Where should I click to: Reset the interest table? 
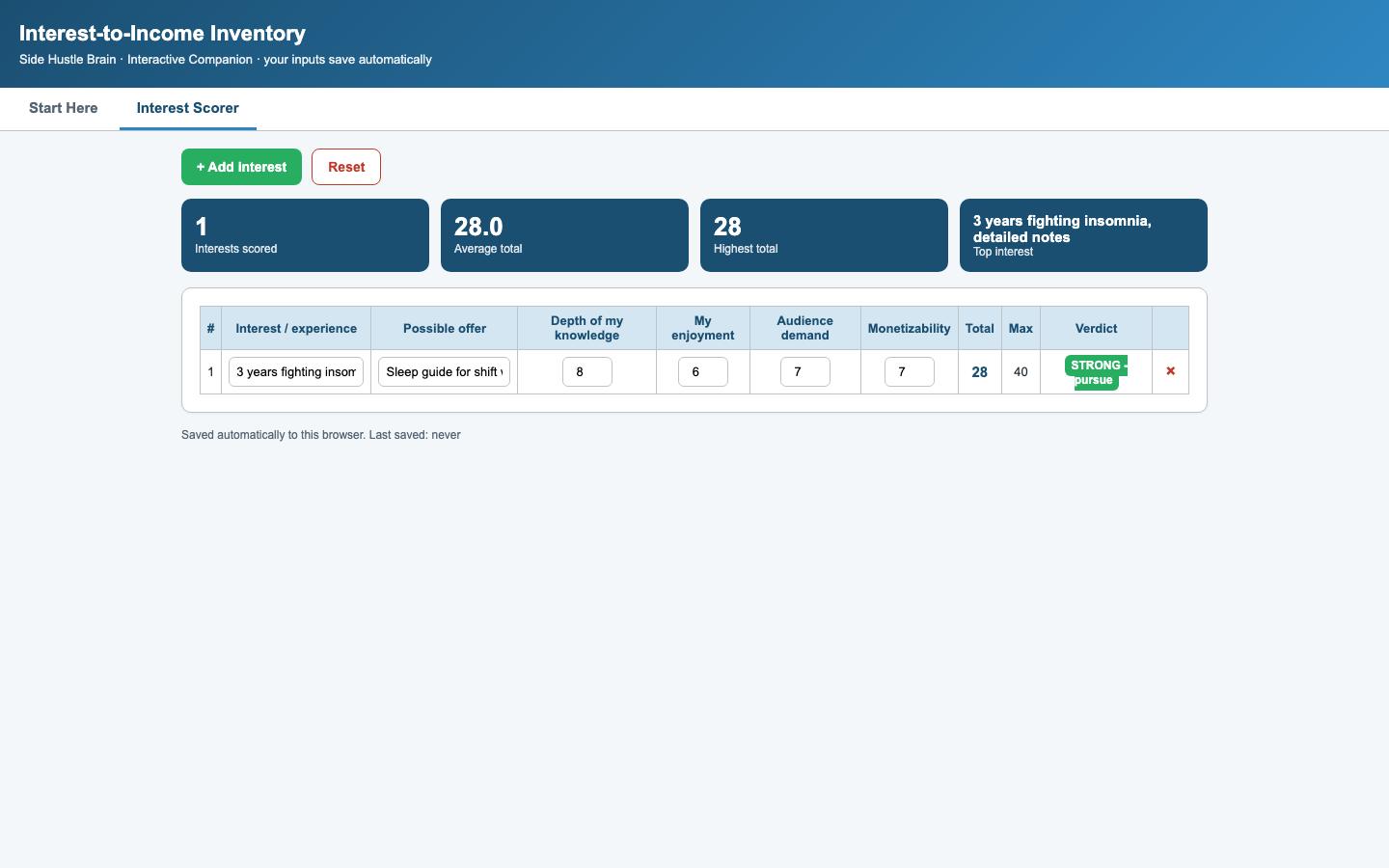(x=346, y=167)
